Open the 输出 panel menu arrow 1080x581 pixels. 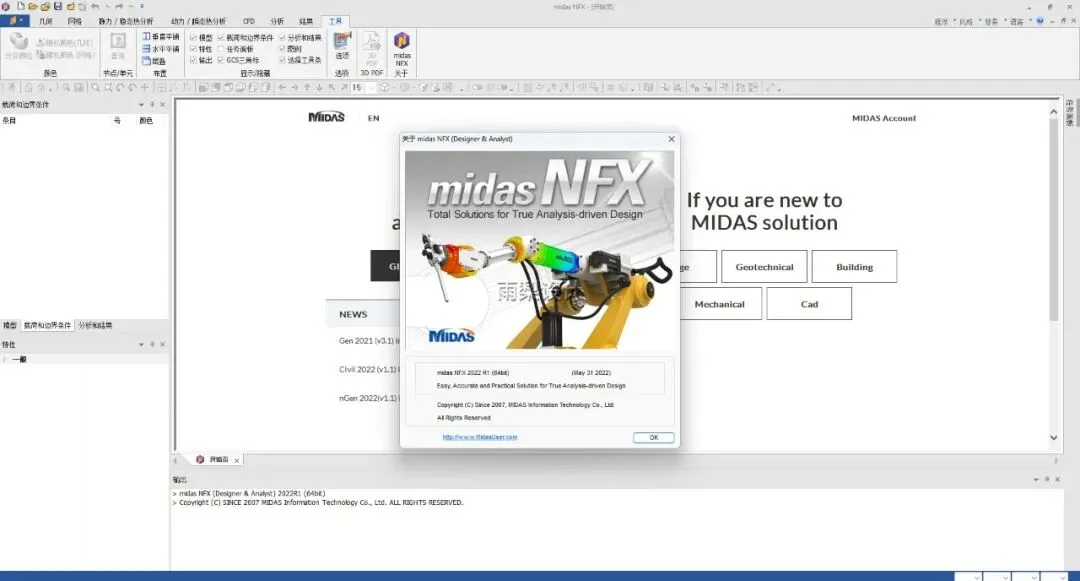[1036, 479]
